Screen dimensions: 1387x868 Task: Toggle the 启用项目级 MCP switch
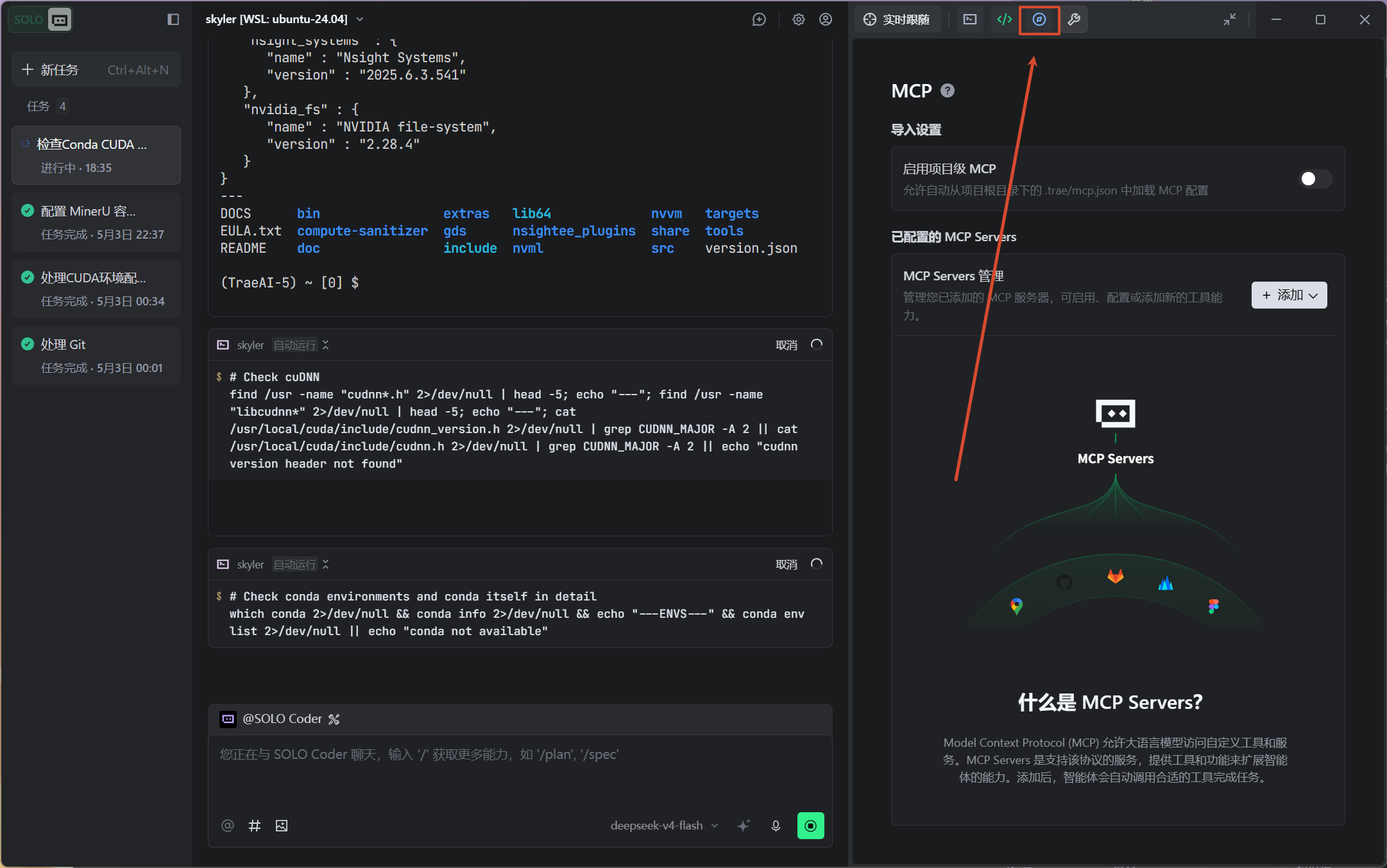[x=1315, y=178]
